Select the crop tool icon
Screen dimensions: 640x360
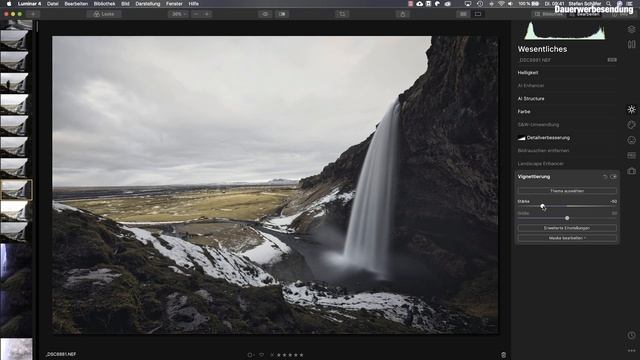pos(342,14)
